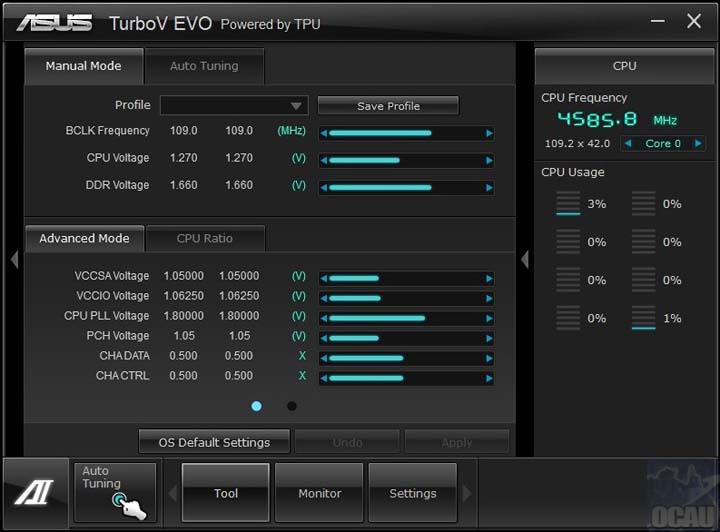Decrease CPU Voltage with left arrow
720x532 pixels.
pos(324,161)
